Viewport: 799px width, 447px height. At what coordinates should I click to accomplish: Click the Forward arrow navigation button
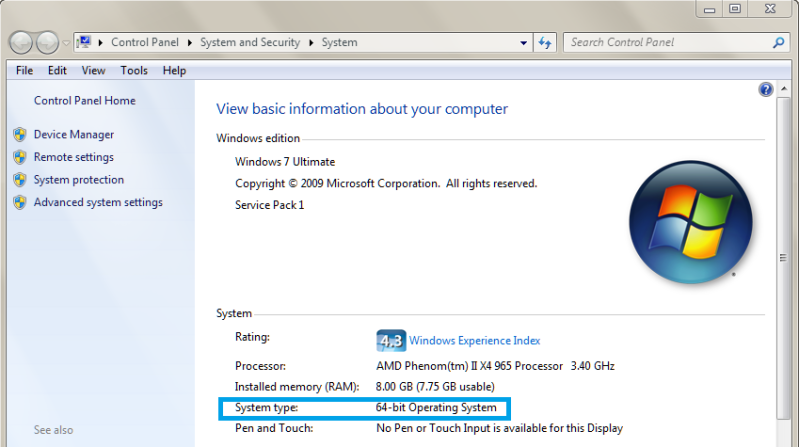47,43
